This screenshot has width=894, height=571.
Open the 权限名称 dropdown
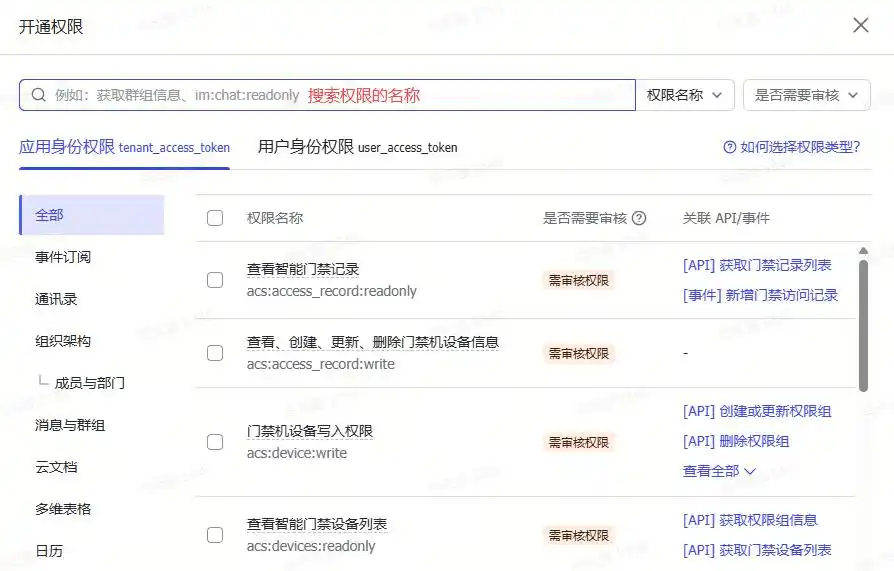click(685, 95)
